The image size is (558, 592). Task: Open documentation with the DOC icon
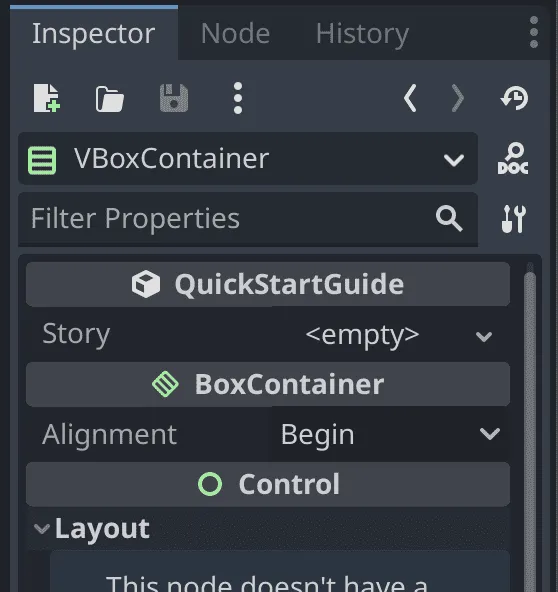click(513, 159)
